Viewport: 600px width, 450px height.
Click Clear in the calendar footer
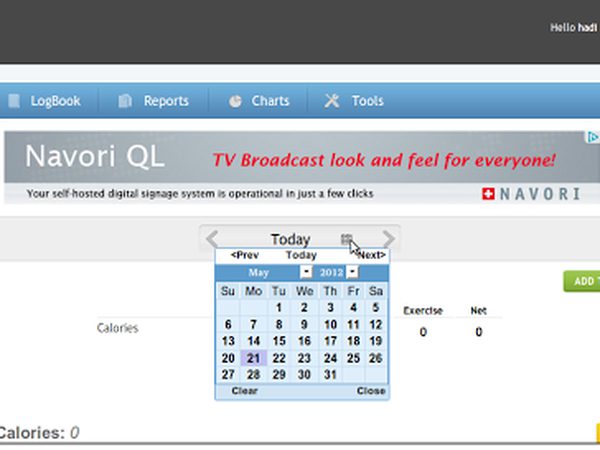pyautogui.click(x=245, y=391)
